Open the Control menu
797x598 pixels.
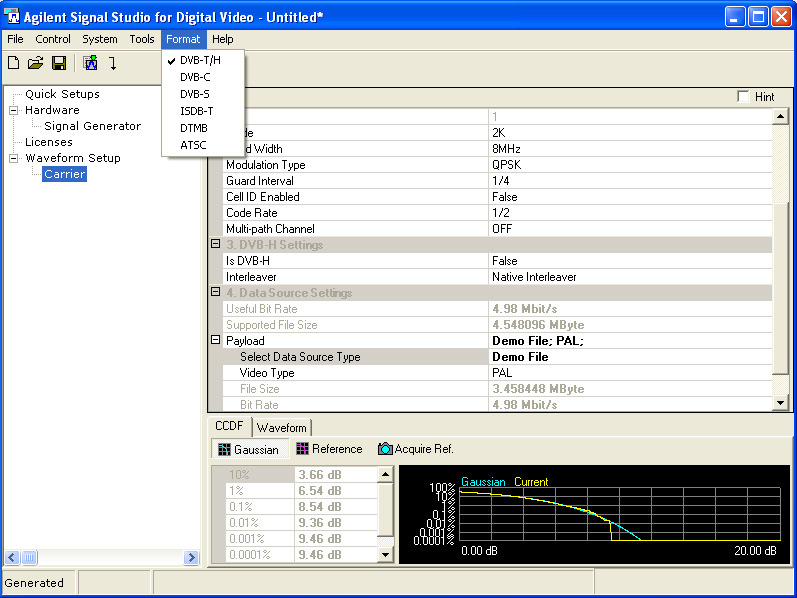[x=53, y=39]
